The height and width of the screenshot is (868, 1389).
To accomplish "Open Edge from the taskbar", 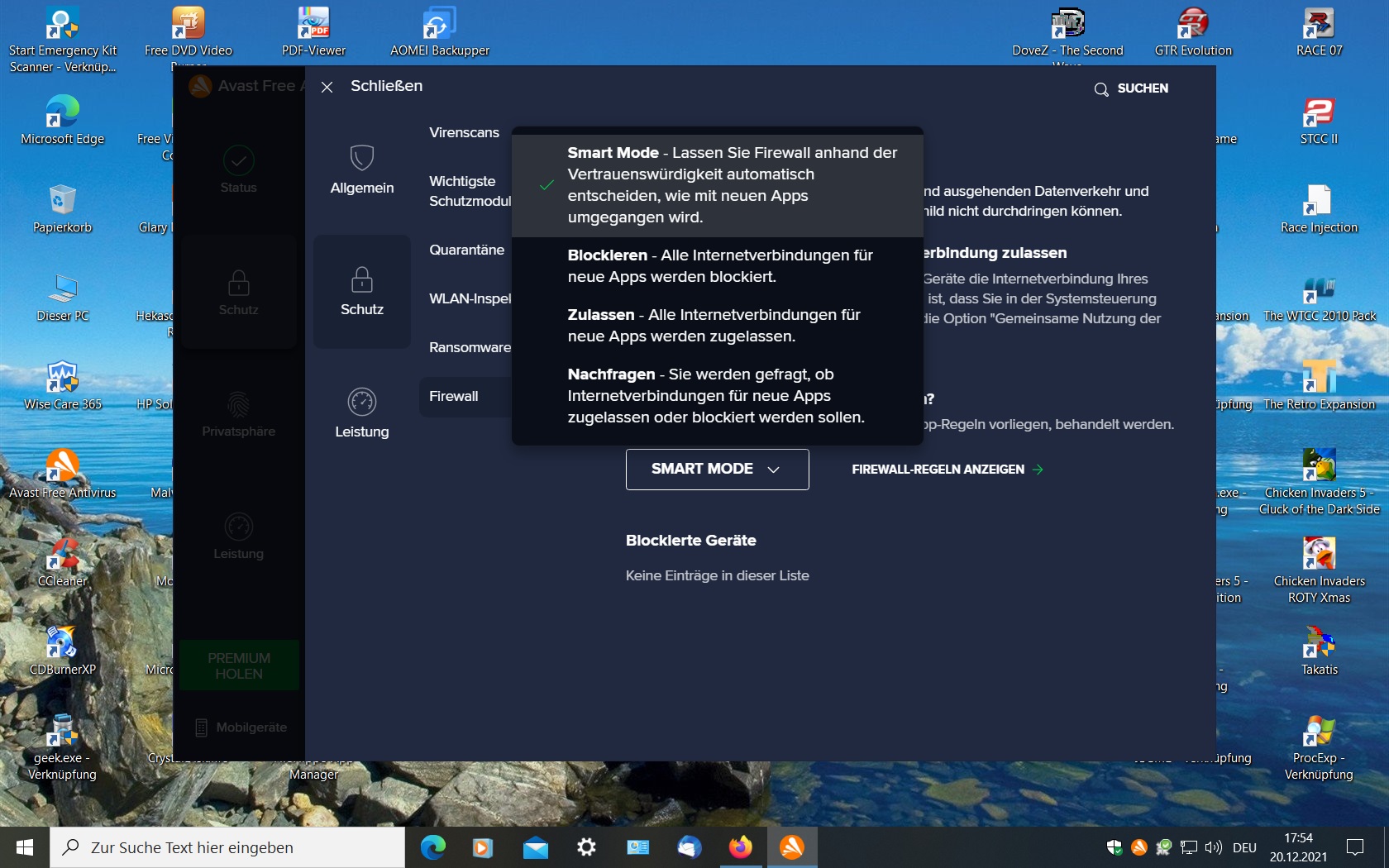I will click(433, 847).
